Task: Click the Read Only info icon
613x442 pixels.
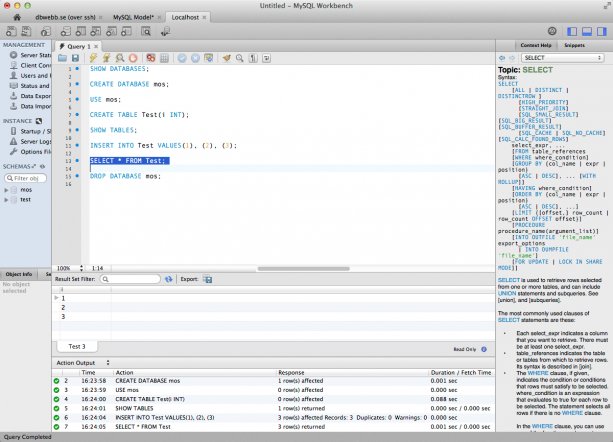Action: tap(484, 349)
